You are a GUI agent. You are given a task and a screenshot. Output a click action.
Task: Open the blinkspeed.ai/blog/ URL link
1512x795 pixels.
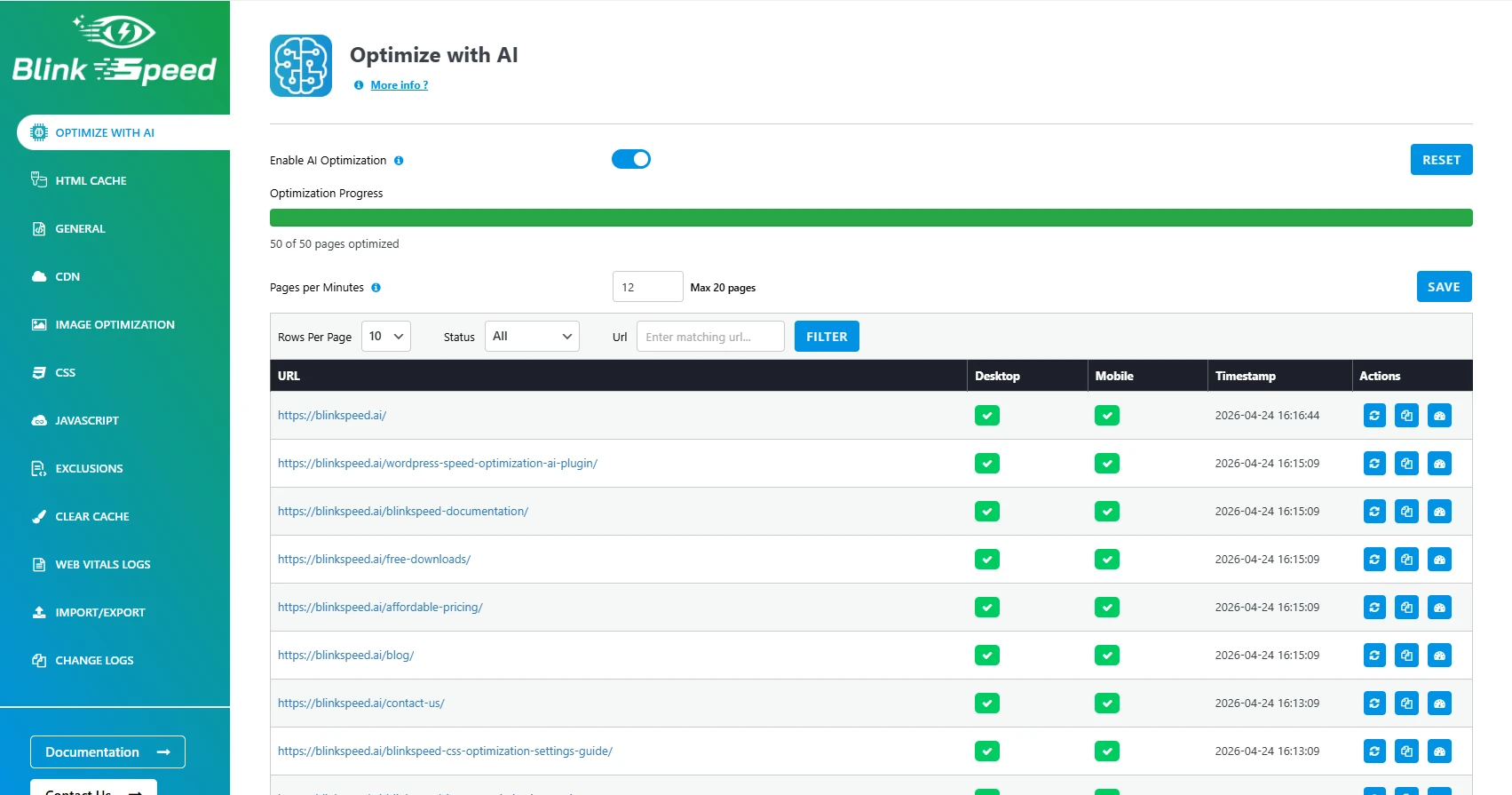[x=345, y=655]
